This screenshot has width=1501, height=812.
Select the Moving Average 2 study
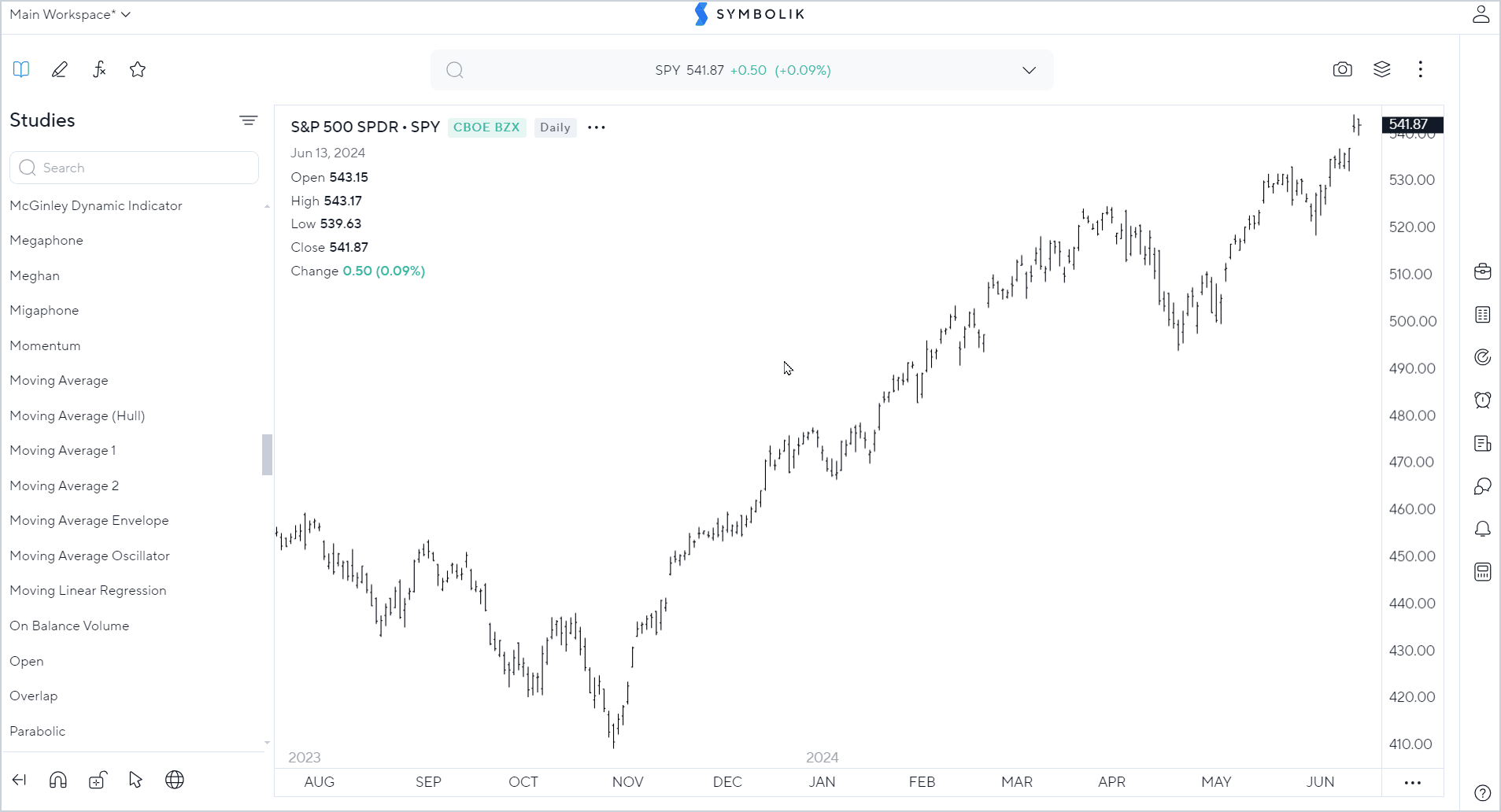tap(65, 485)
